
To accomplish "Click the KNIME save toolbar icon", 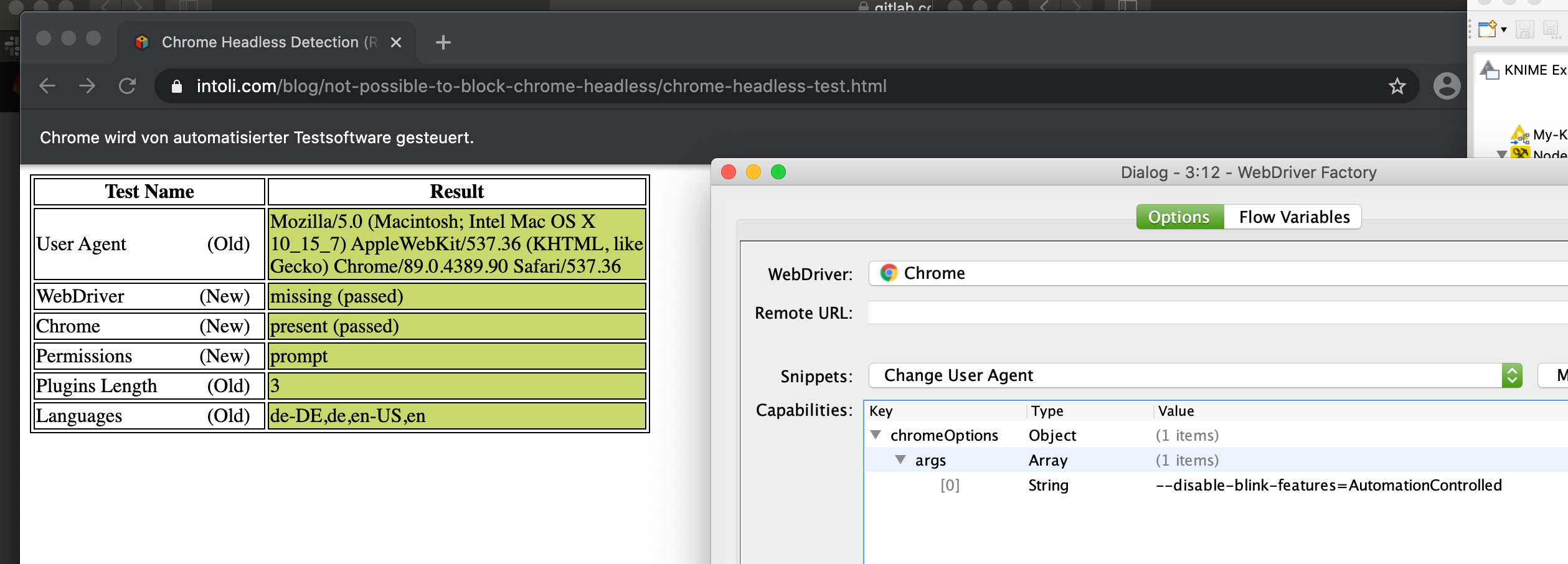I will tap(1524, 29).
